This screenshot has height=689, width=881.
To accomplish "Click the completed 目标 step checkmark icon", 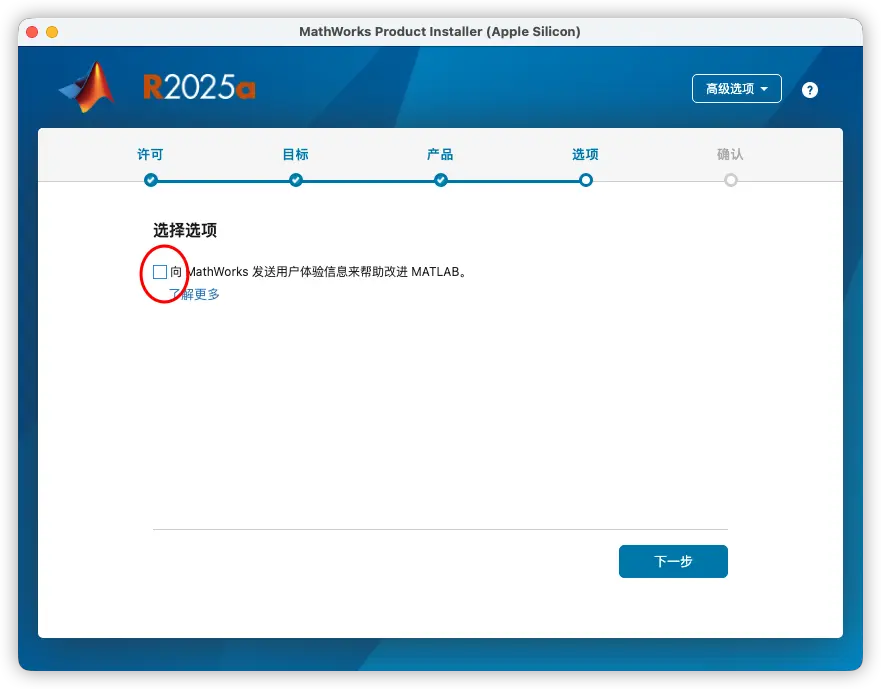I will [295, 180].
